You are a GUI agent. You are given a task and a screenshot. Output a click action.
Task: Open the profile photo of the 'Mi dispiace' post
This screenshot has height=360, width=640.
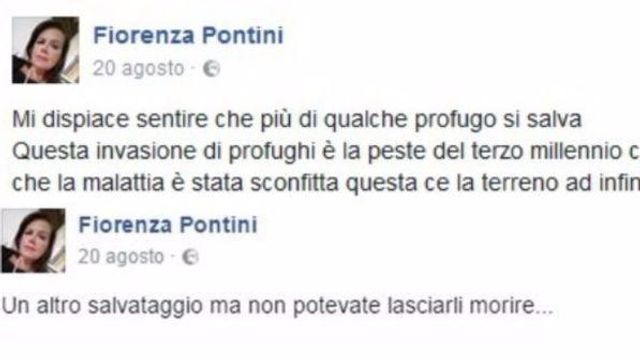coord(45,50)
